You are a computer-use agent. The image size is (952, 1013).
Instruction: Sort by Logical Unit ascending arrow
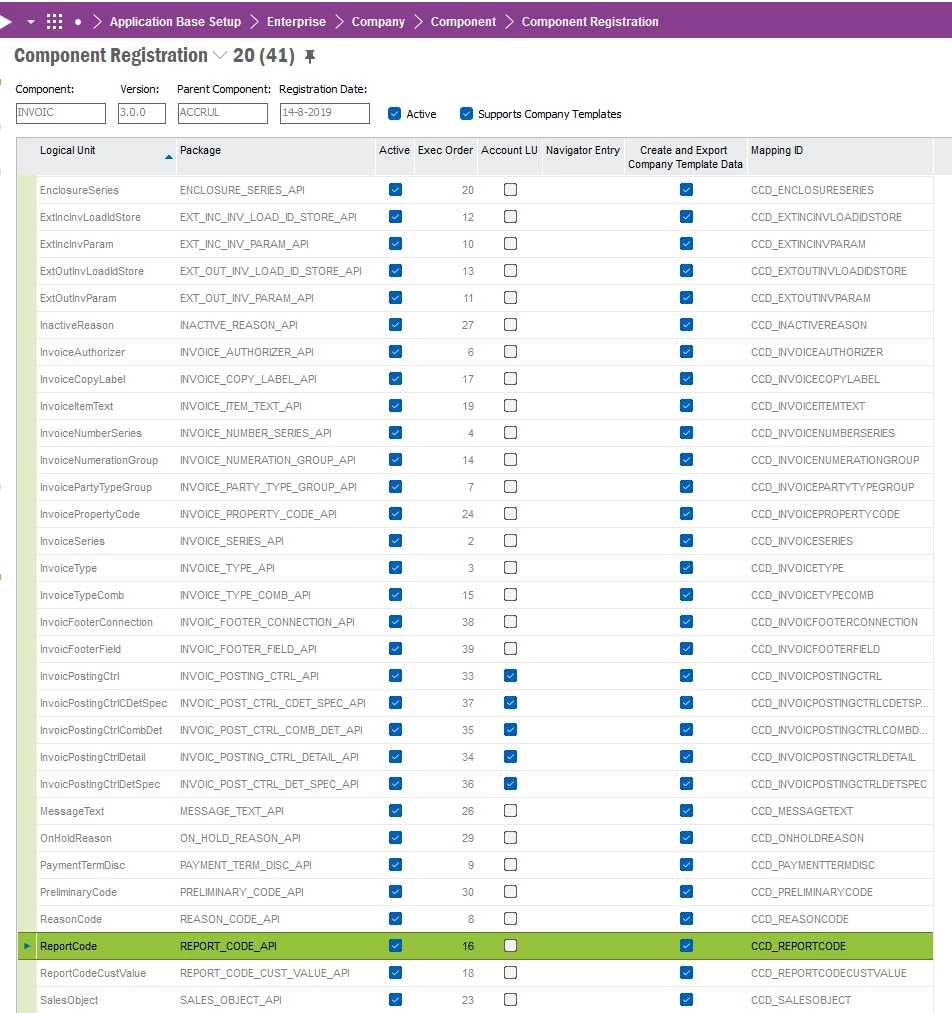coord(169,157)
